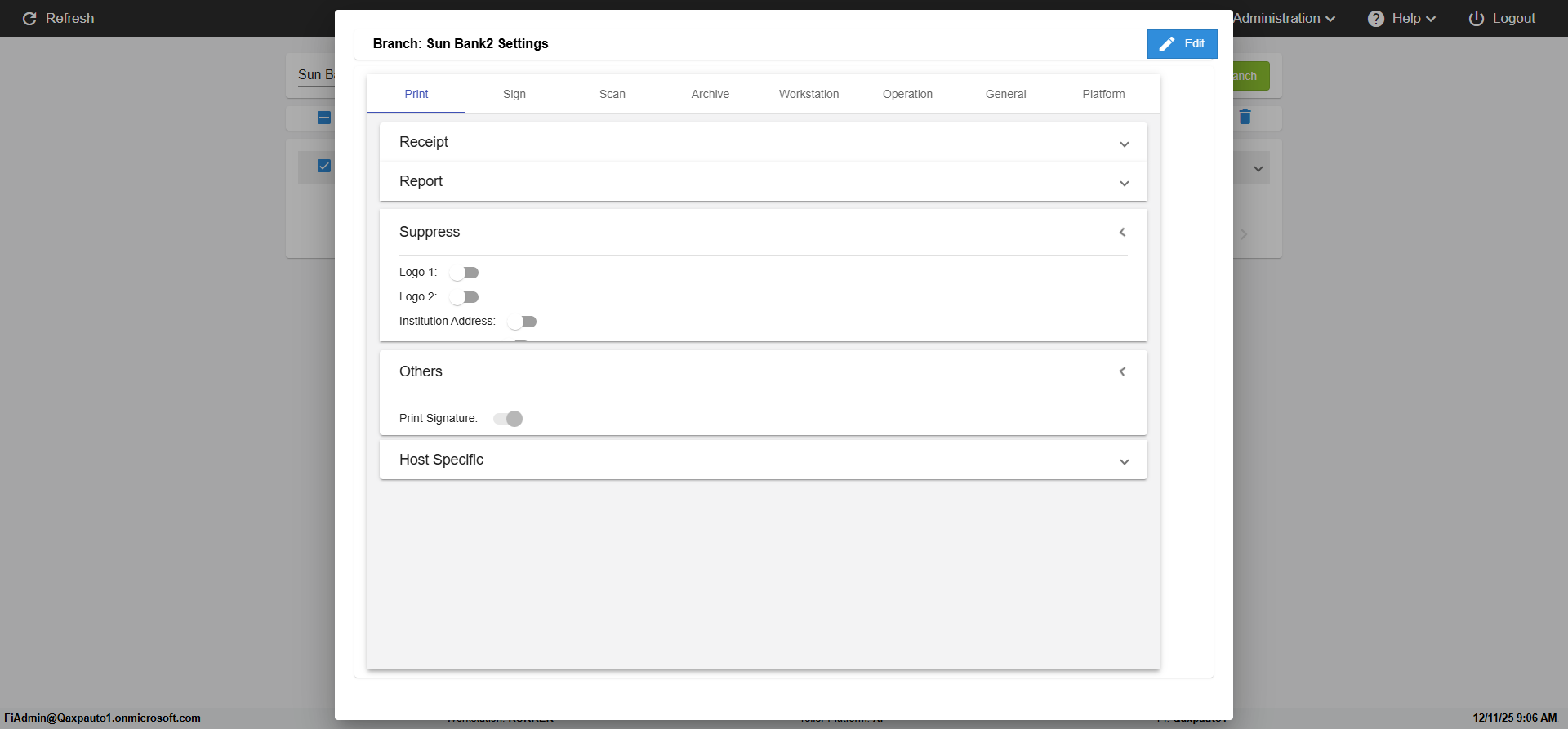Viewport: 1568px width, 729px height.
Task: Tick the blue checked row checkbox
Action: 324,166
